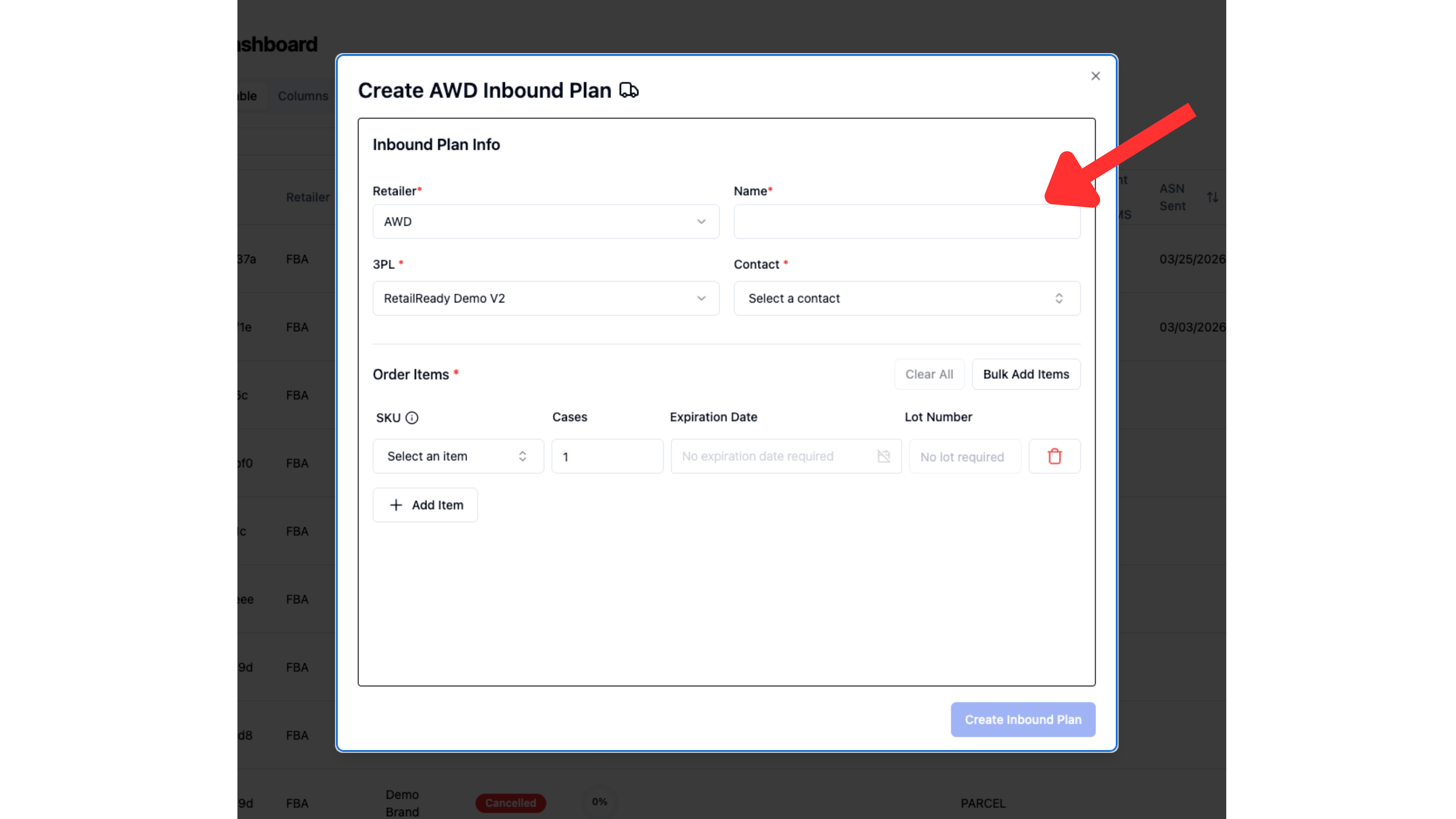Click the Cancelled status badge in background table
1456x819 pixels.
coord(510,803)
